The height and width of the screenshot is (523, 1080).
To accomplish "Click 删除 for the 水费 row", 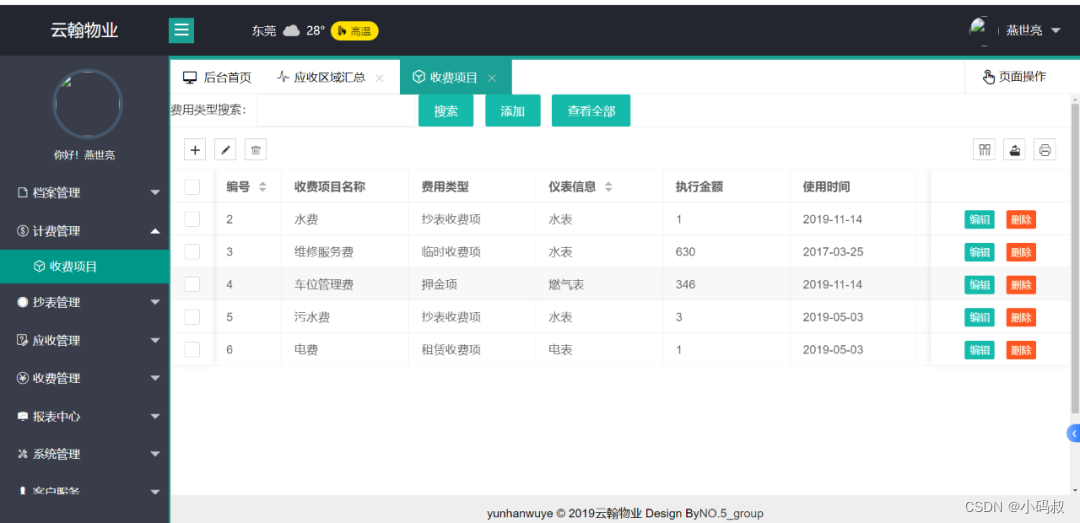I will (x=1021, y=220).
